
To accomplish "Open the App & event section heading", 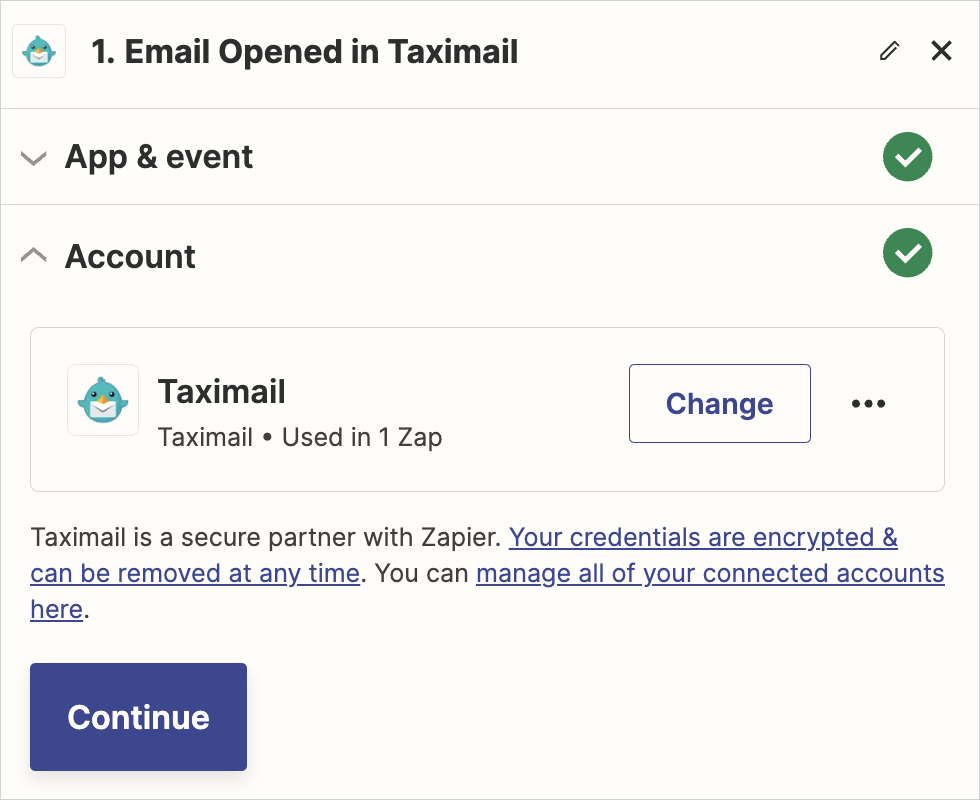I will (x=159, y=157).
